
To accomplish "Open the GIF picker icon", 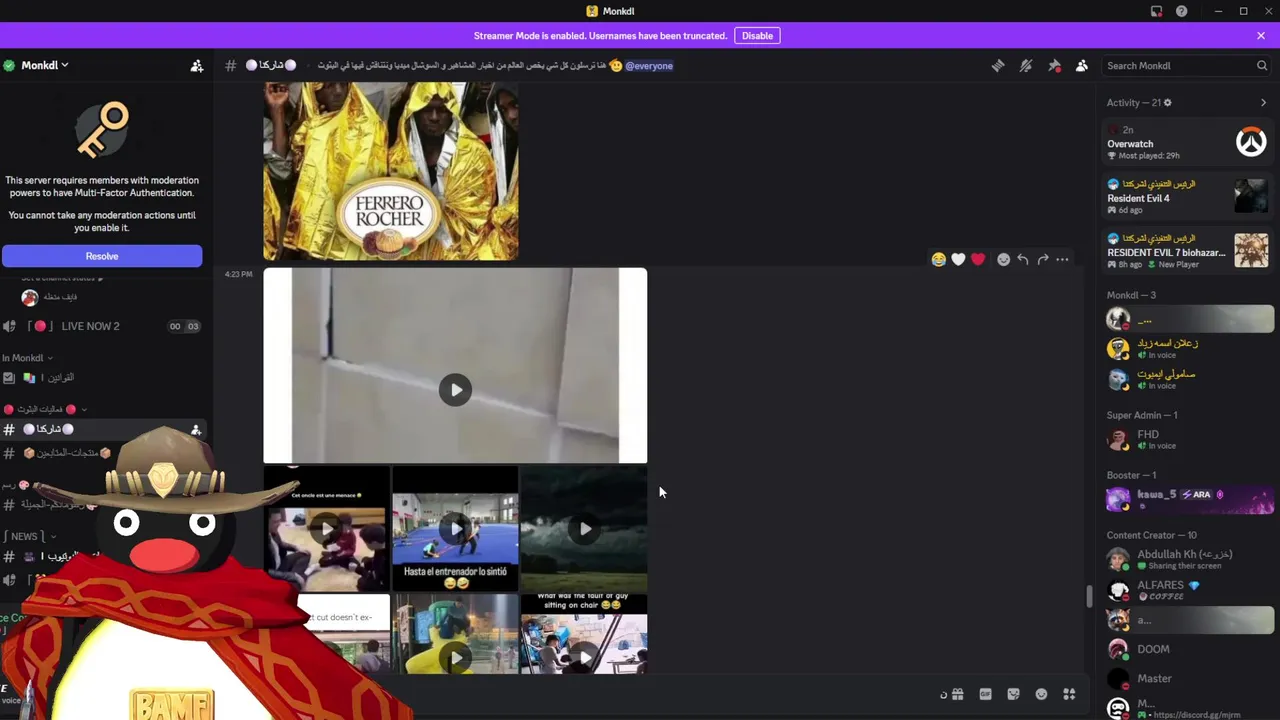I will tap(985, 694).
